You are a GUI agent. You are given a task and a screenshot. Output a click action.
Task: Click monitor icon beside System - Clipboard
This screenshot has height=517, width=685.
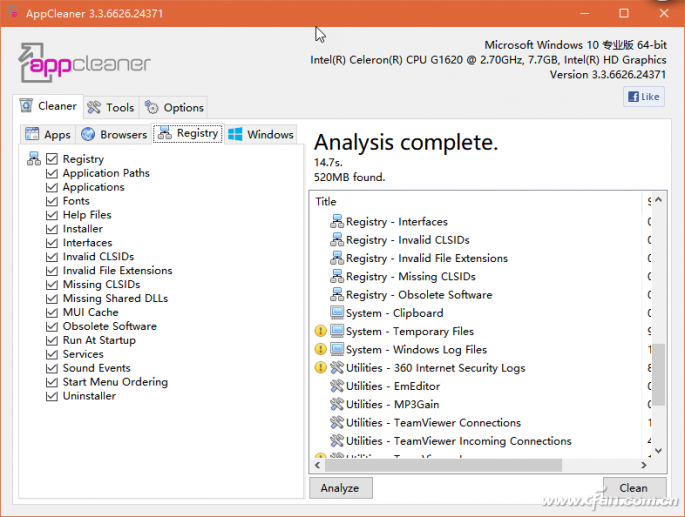click(337, 313)
